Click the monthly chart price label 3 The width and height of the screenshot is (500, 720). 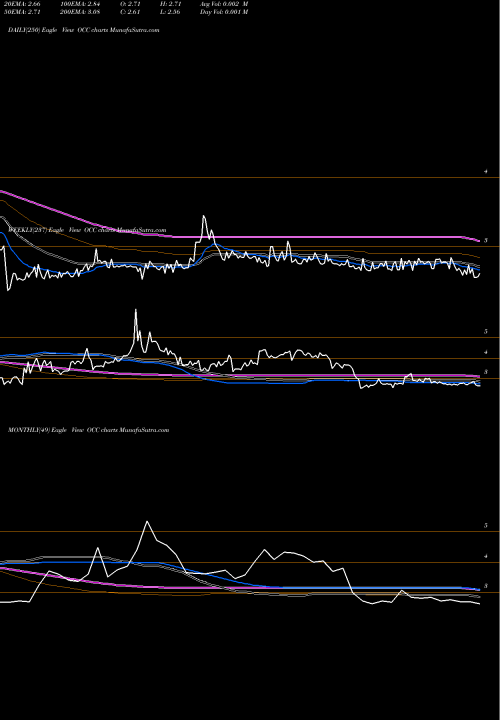(x=486, y=586)
